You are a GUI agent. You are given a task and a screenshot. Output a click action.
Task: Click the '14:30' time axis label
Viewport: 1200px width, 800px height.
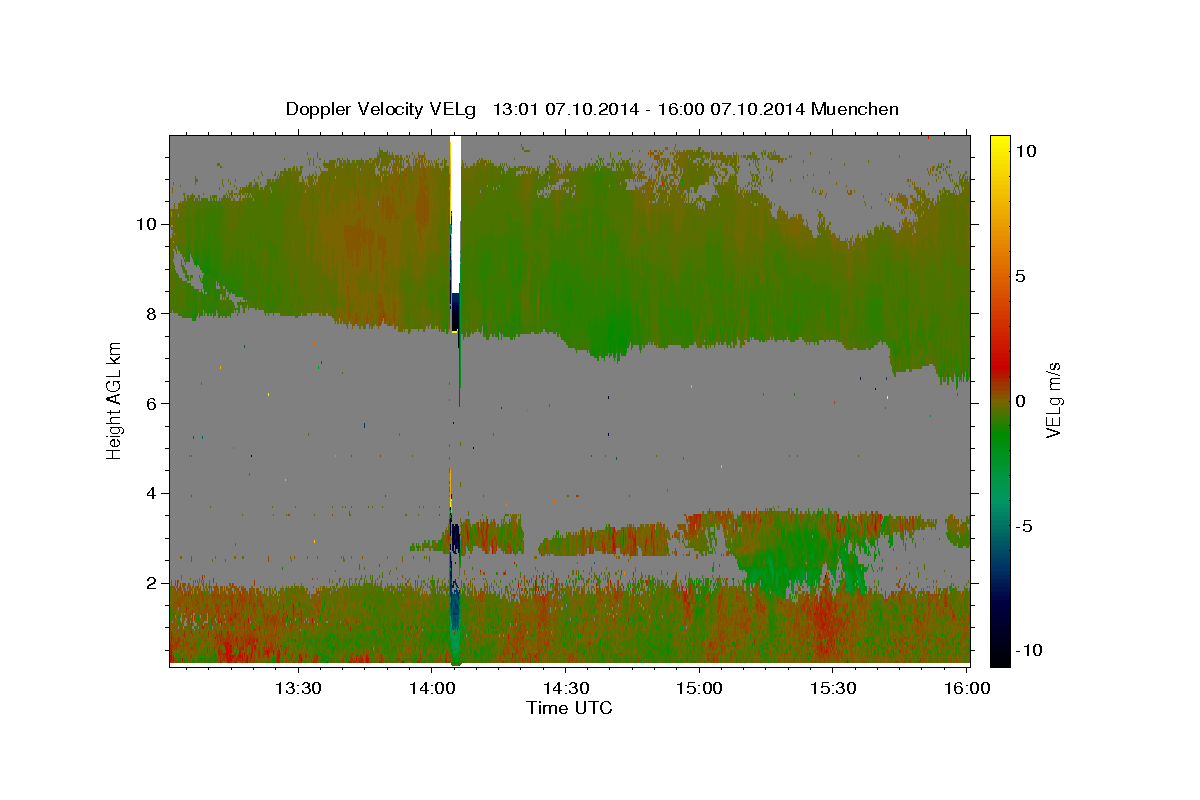(565, 688)
